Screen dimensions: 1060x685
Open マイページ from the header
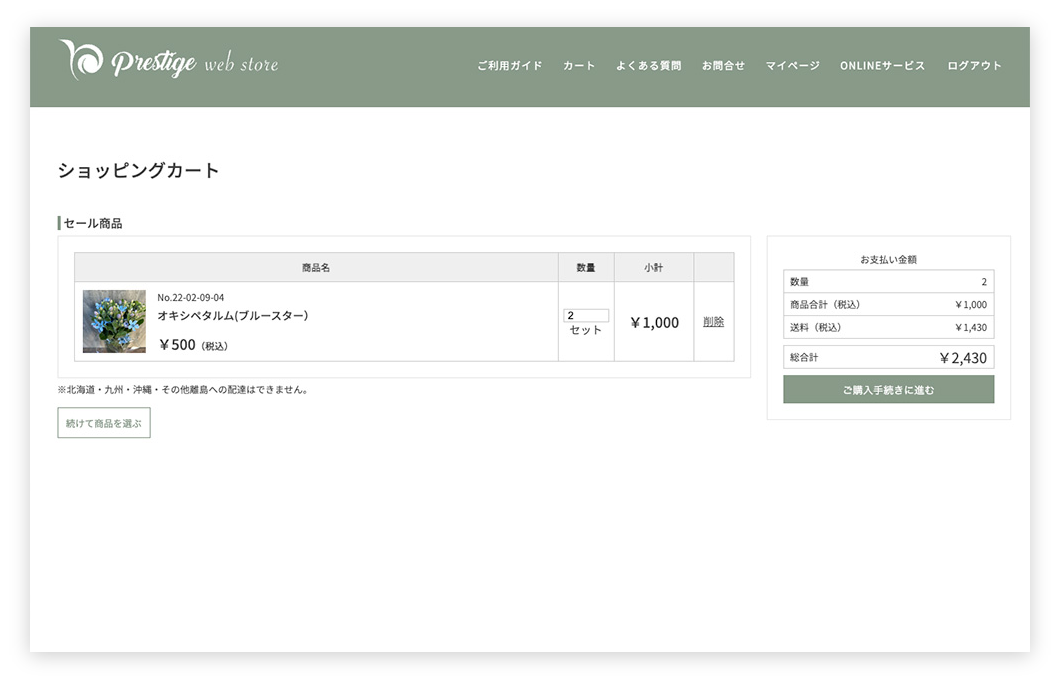tap(792, 66)
